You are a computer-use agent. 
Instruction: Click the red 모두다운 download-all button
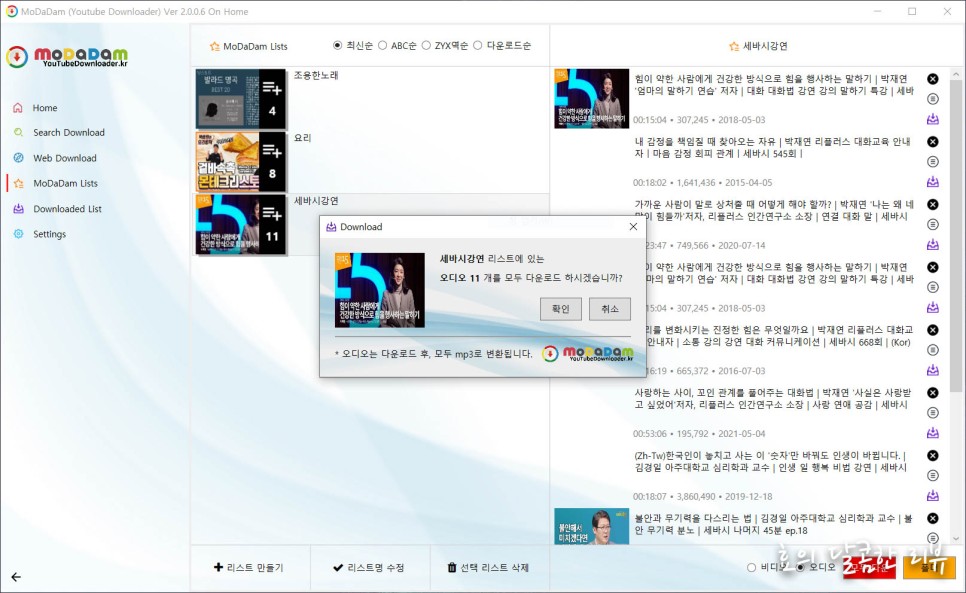pos(869,567)
